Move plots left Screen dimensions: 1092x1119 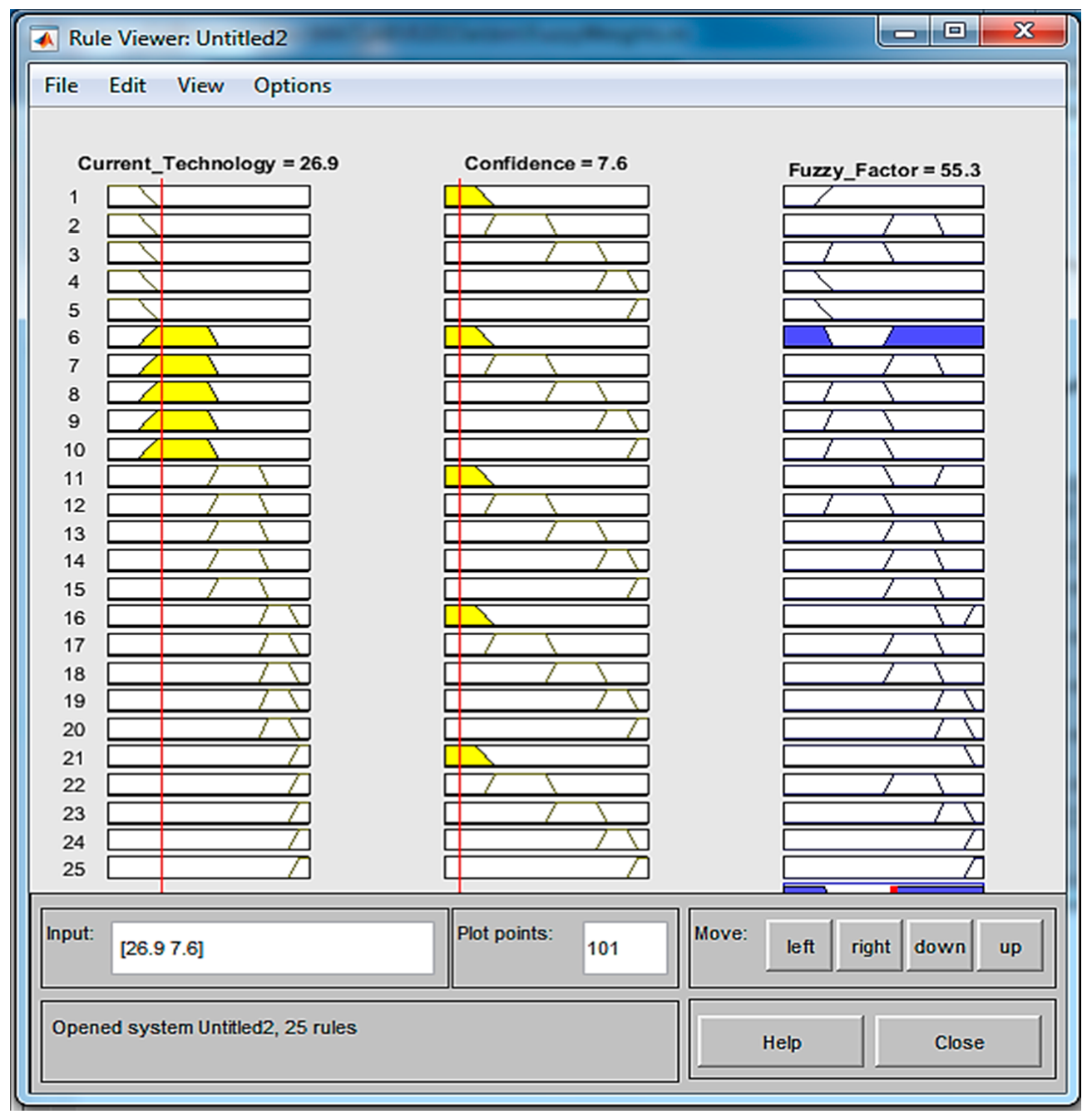(x=799, y=947)
